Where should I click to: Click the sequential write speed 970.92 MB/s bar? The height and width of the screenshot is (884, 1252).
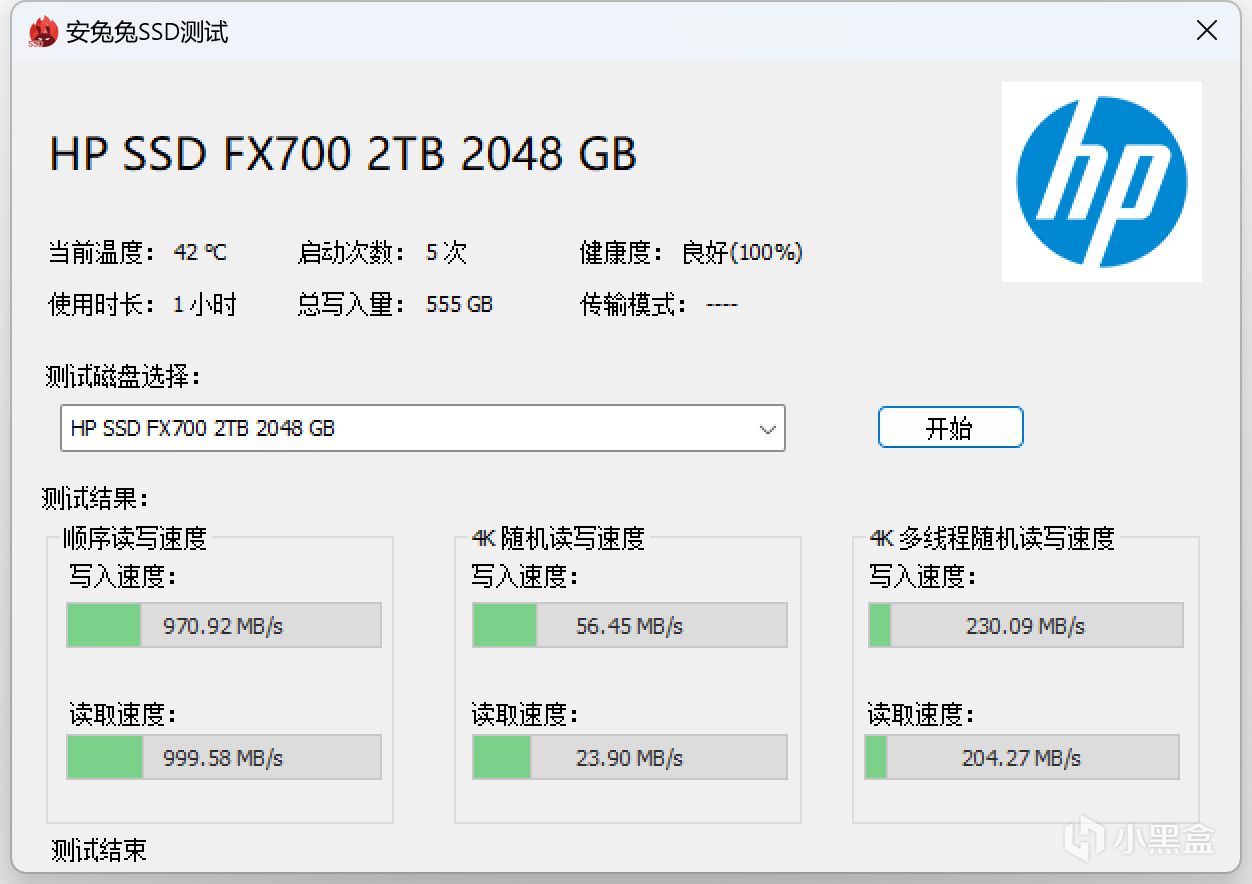(x=224, y=626)
